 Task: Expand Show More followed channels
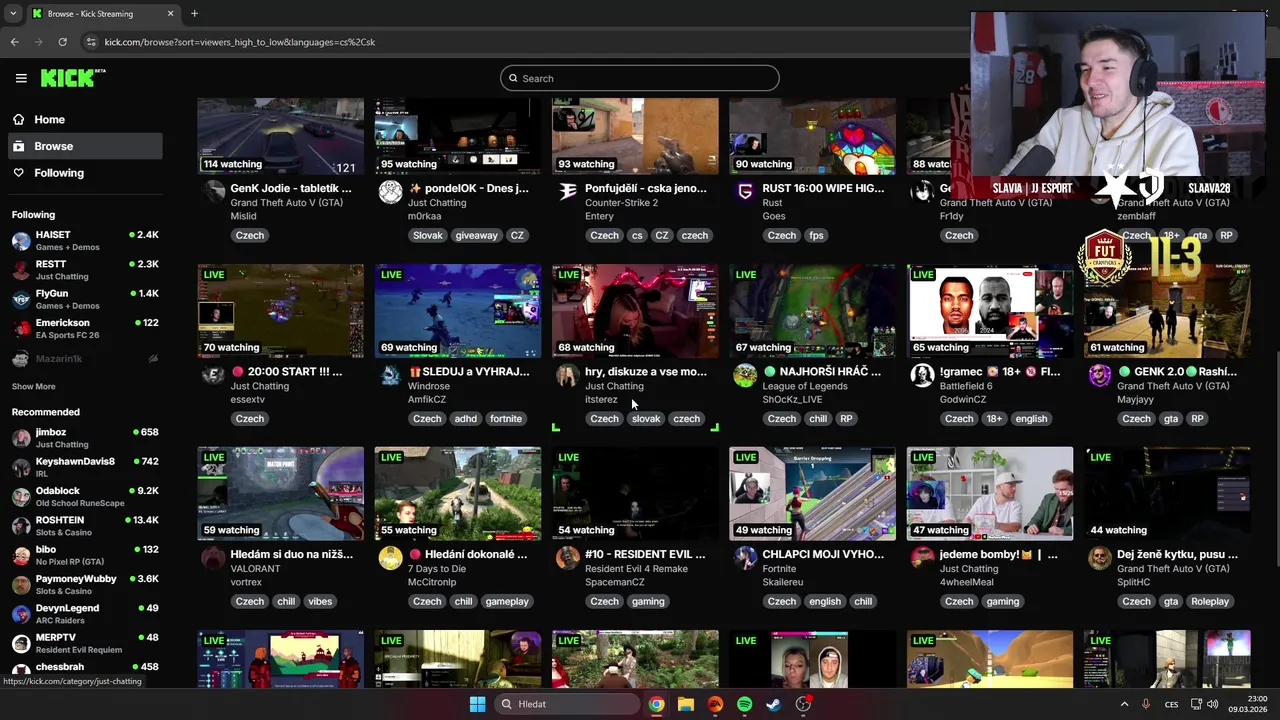[x=34, y=386]
